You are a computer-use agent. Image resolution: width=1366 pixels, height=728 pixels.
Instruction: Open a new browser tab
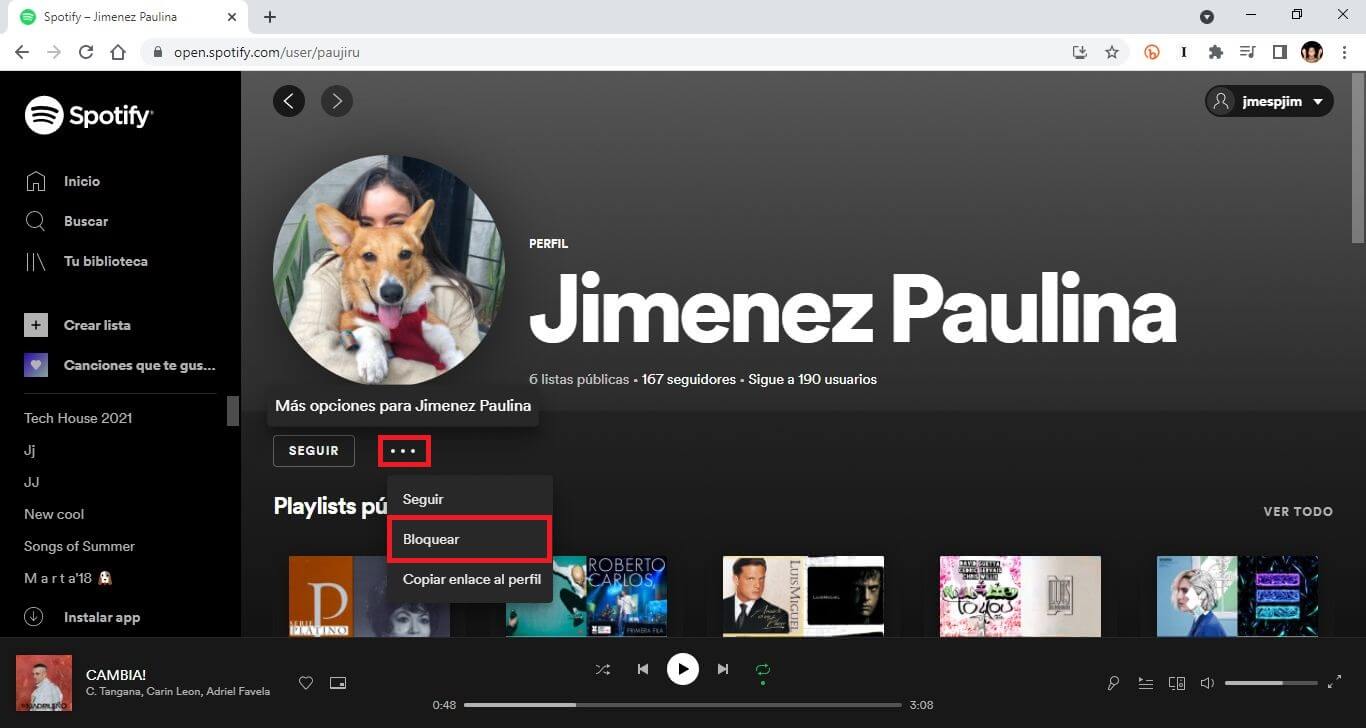(x=269, y=17)
